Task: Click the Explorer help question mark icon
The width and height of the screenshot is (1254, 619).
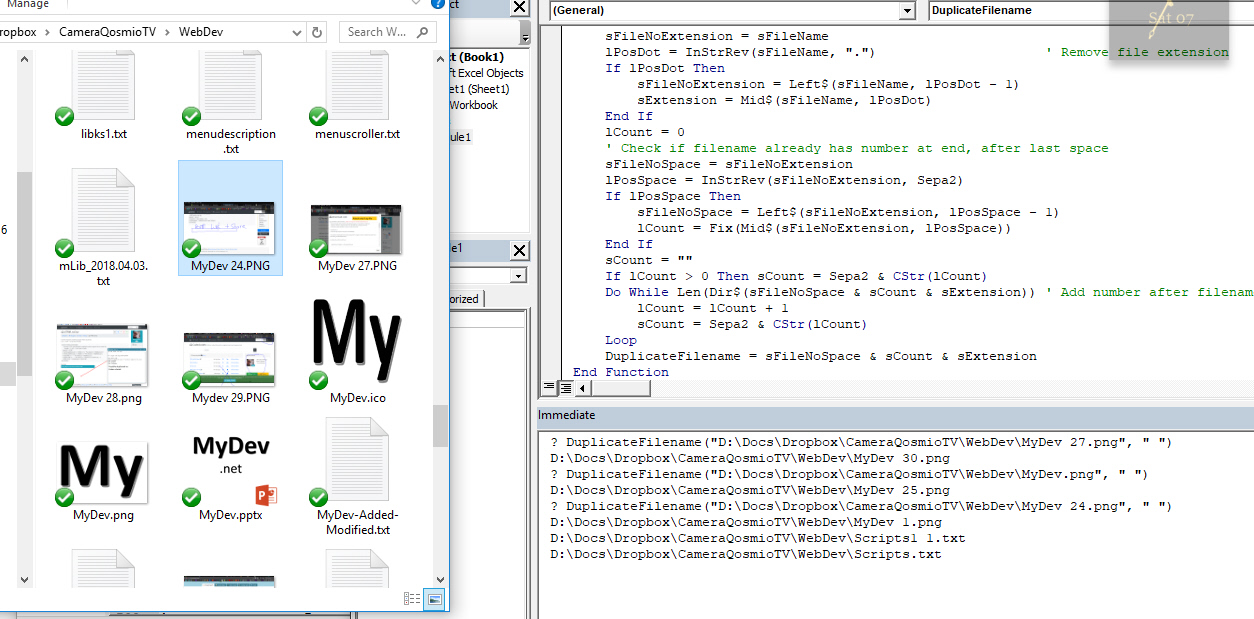Action: pos(437,4)
